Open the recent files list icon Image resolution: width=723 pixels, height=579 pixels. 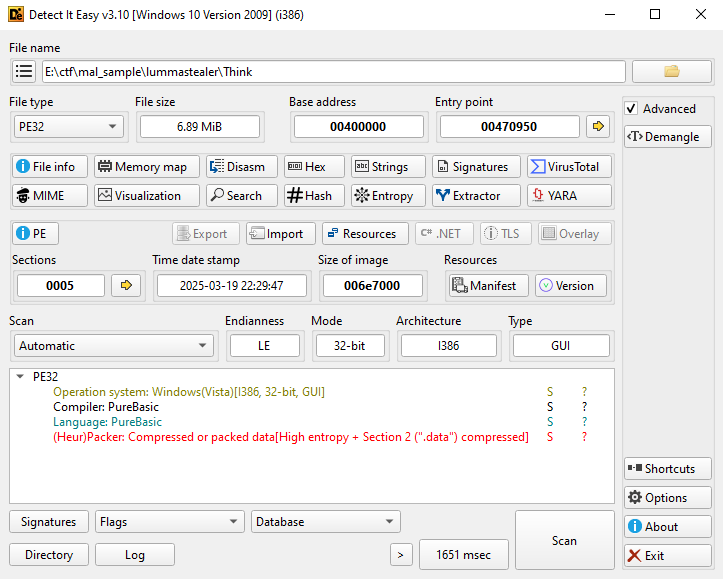pos(24,71)
